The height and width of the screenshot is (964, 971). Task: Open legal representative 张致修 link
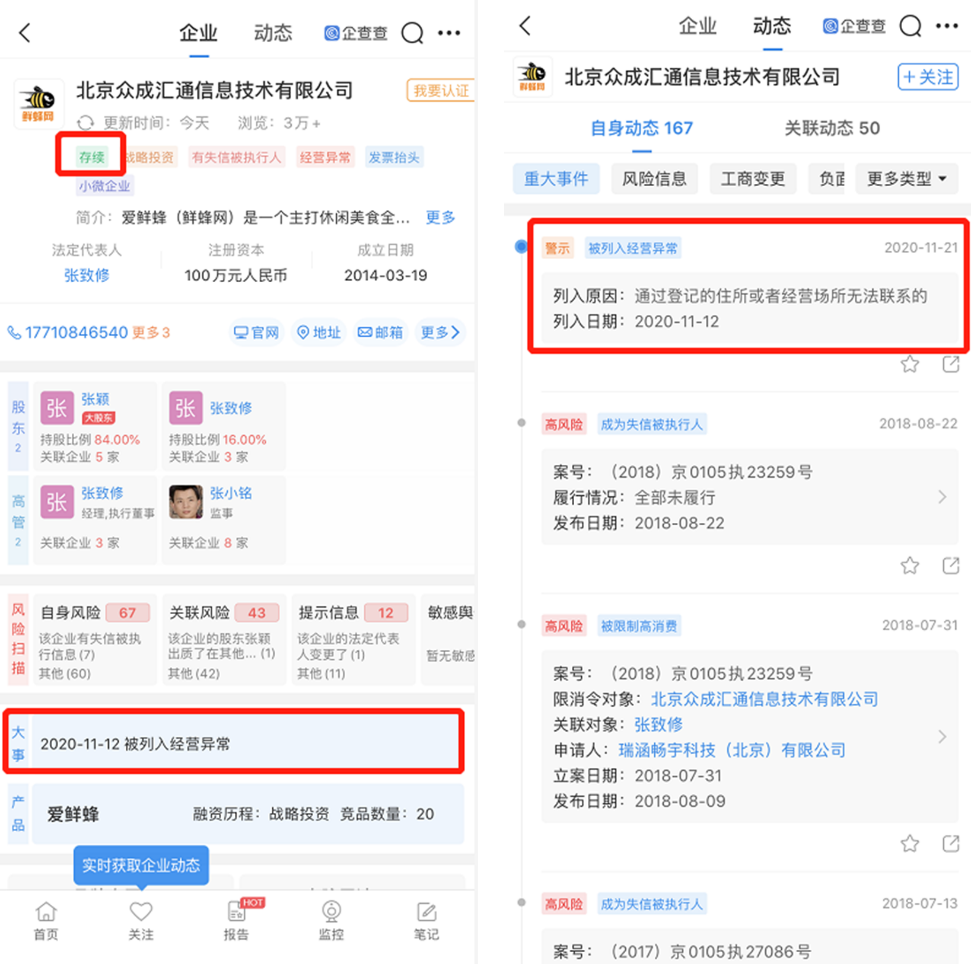pyautogui.click(x=87, y=276)
